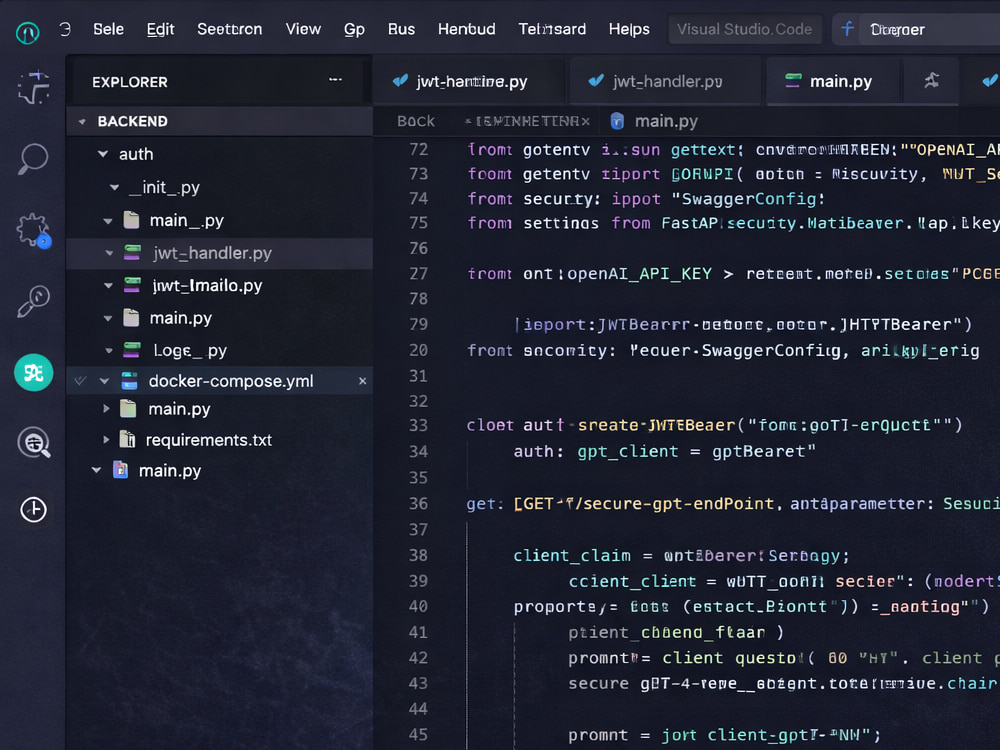Click the pin icon next to main.py tab

(x=932, y=80)
